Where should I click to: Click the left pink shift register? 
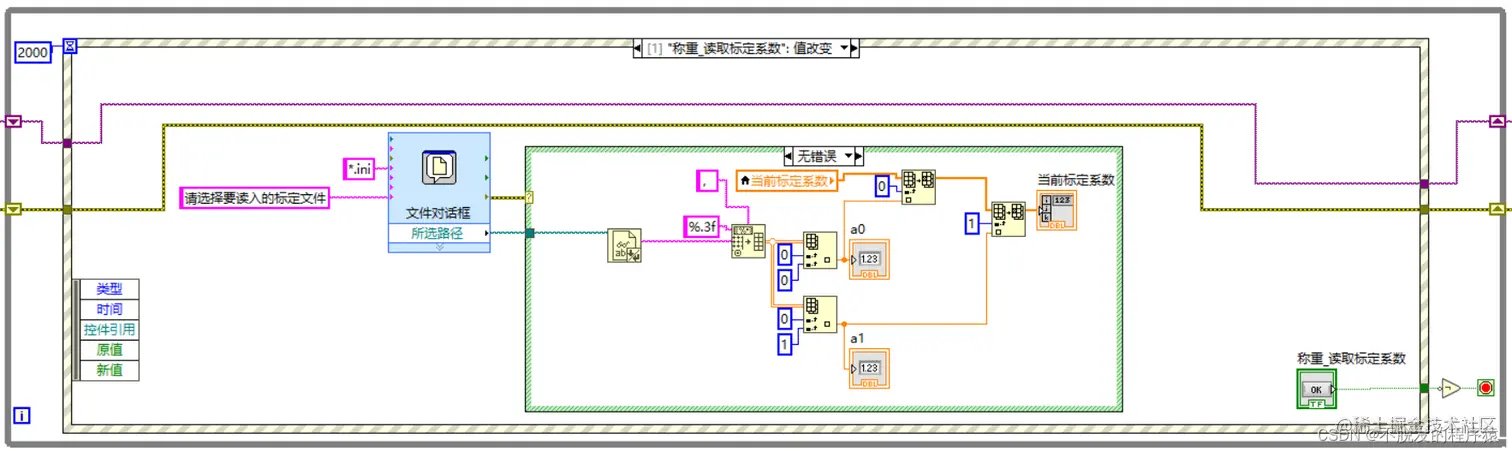point(14,122)
